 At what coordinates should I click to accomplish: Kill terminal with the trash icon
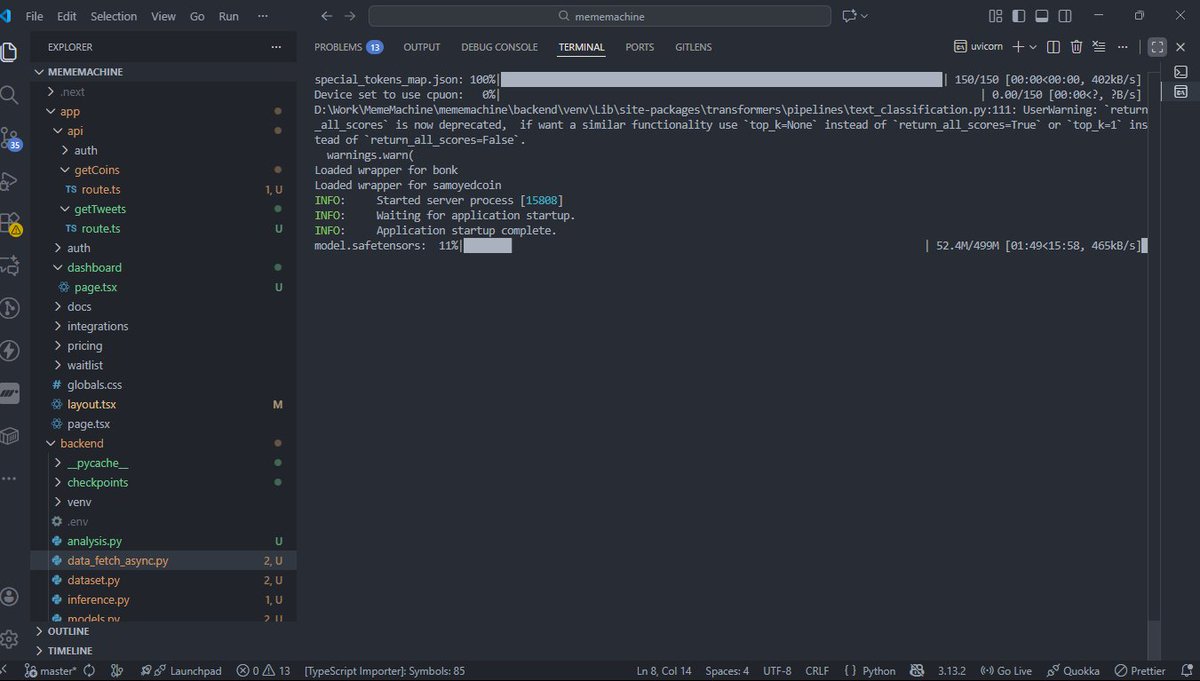(x=1077, y=46)
